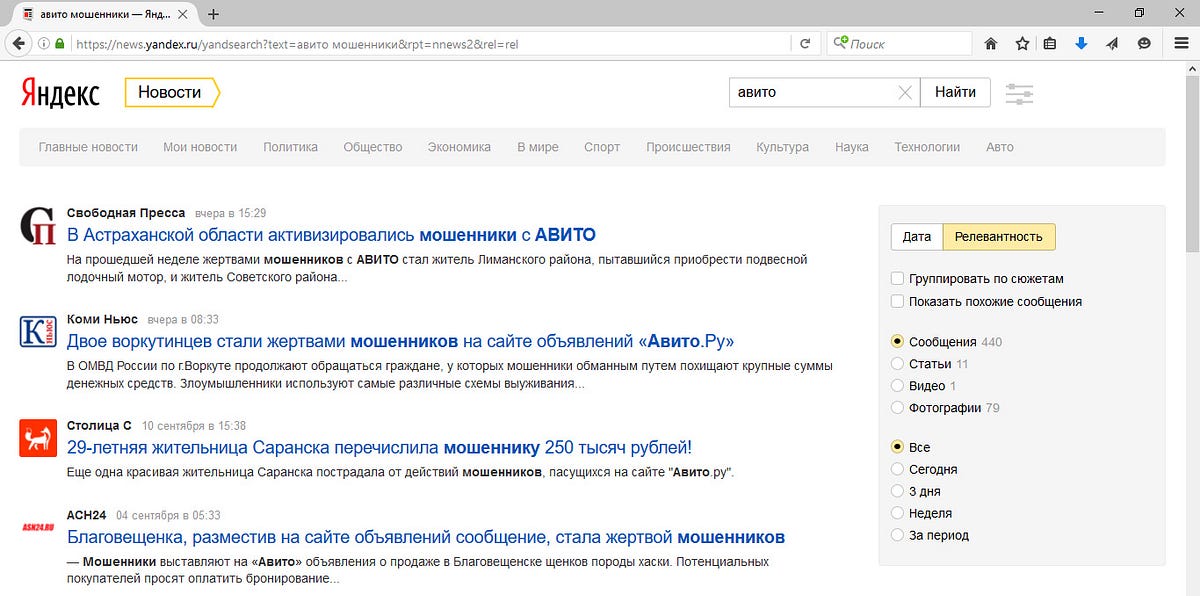
Task: Open search filter sliders beside Найти
Action: (x=1019, y=92)
